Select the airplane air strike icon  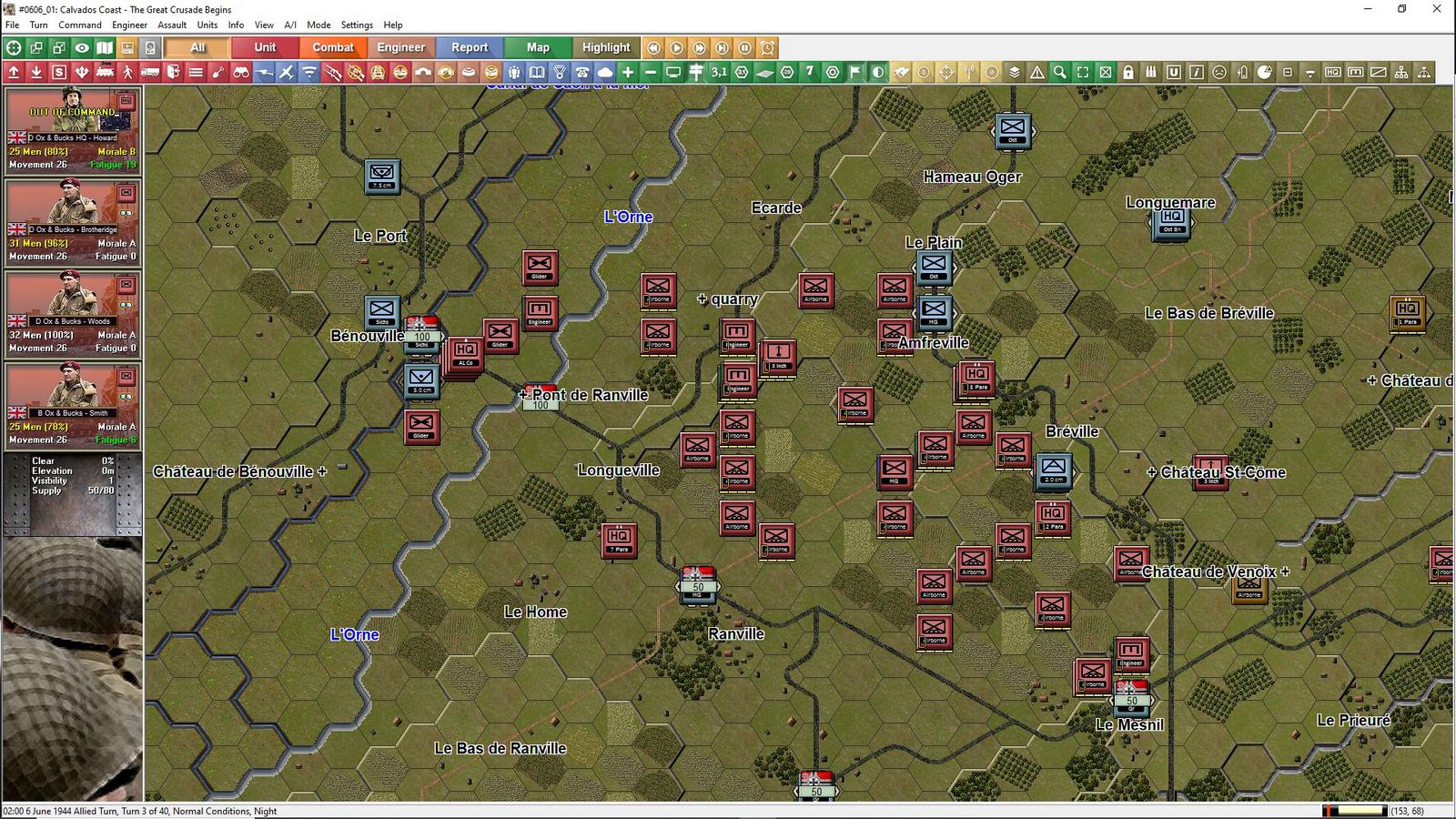pos(287,72)
